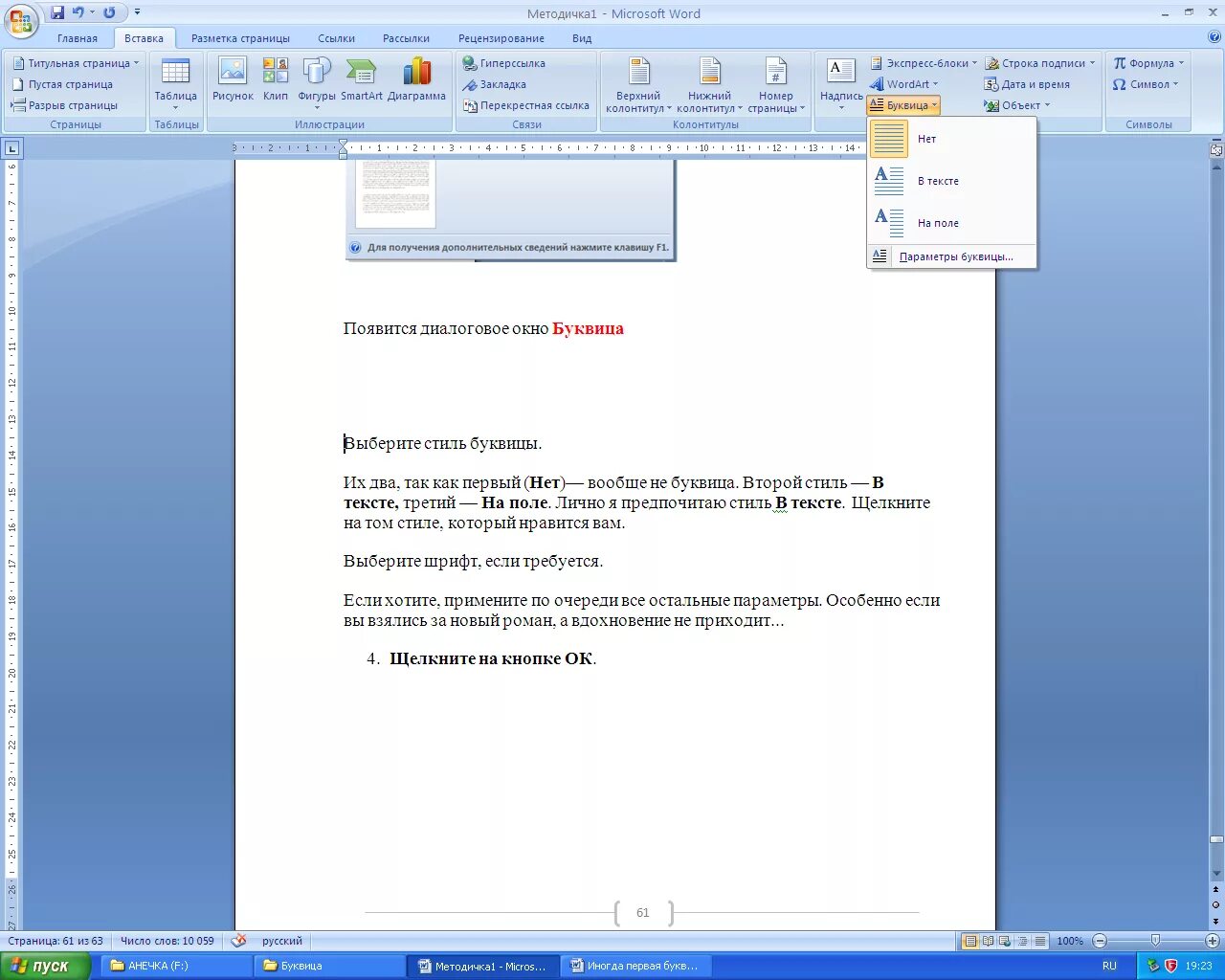Open the round Office button menu
This screenshot has height=980, width=1225.
pos(20,19)
